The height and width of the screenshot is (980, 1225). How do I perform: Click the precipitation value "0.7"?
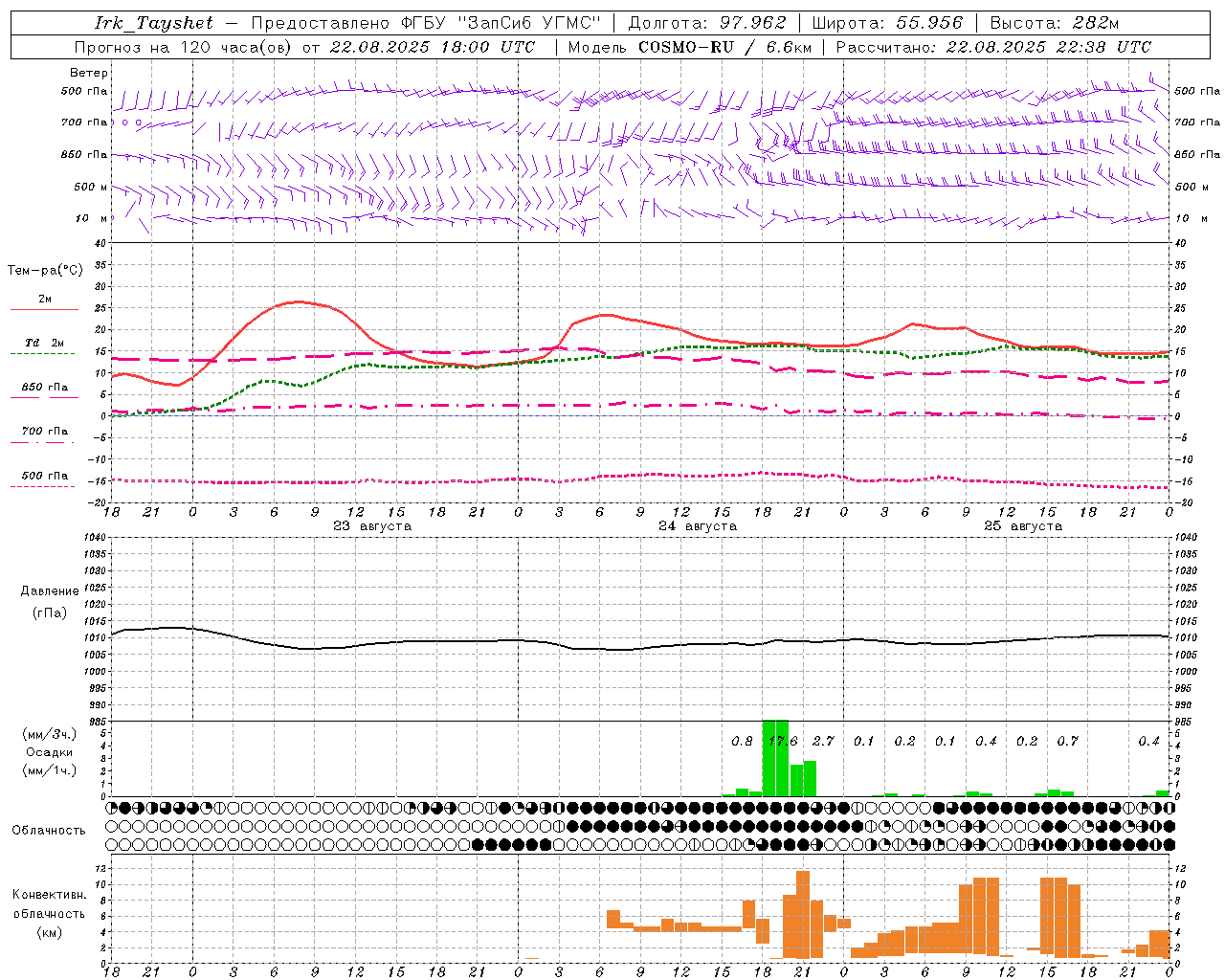pos(1067,742)
